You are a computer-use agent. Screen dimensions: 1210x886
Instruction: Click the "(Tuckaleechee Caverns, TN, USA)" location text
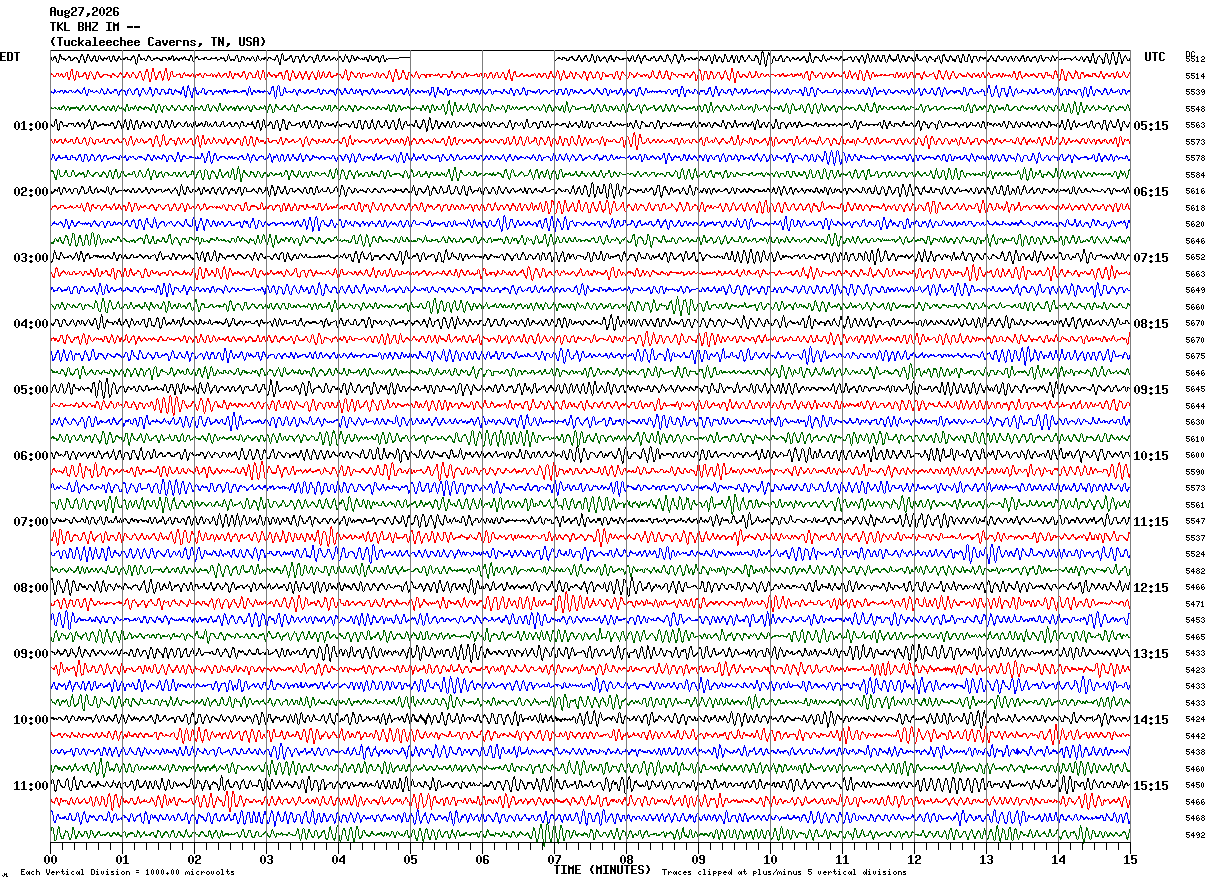(x=158, y=42)
